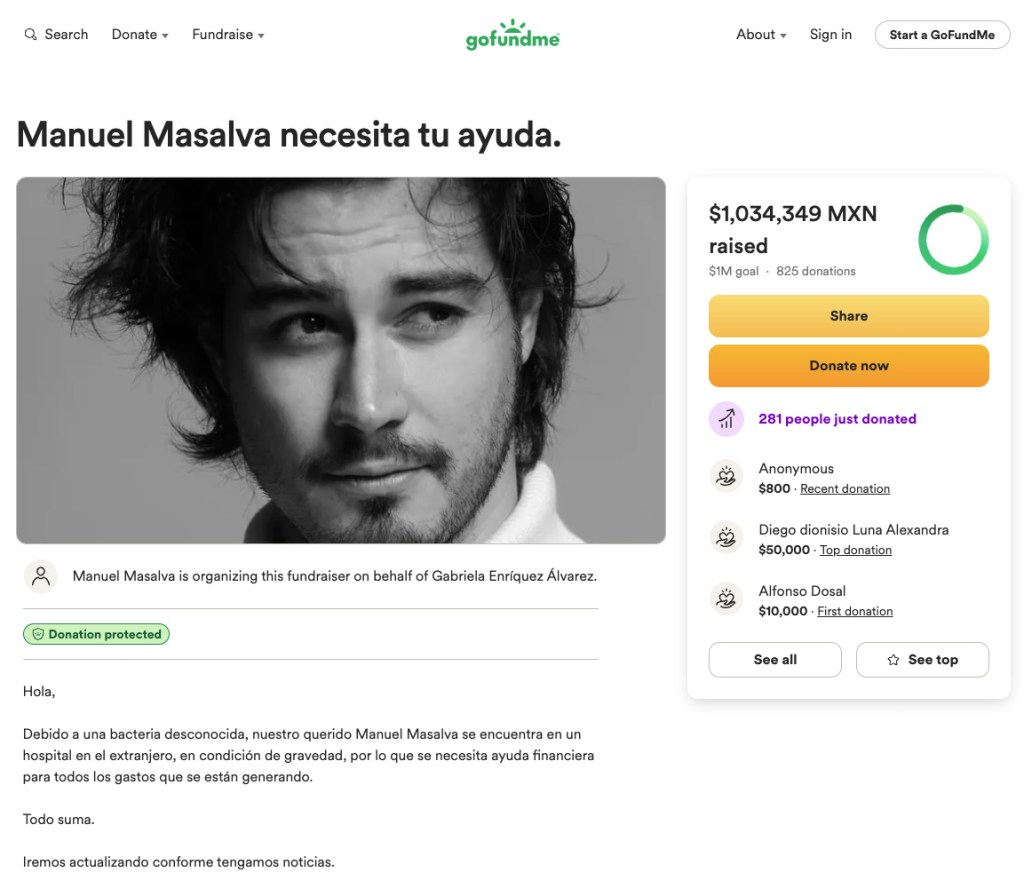Click Alfonso Dosal donor icon
Viewport: 1024px width, 880px height.
click(x=725, y=599)
